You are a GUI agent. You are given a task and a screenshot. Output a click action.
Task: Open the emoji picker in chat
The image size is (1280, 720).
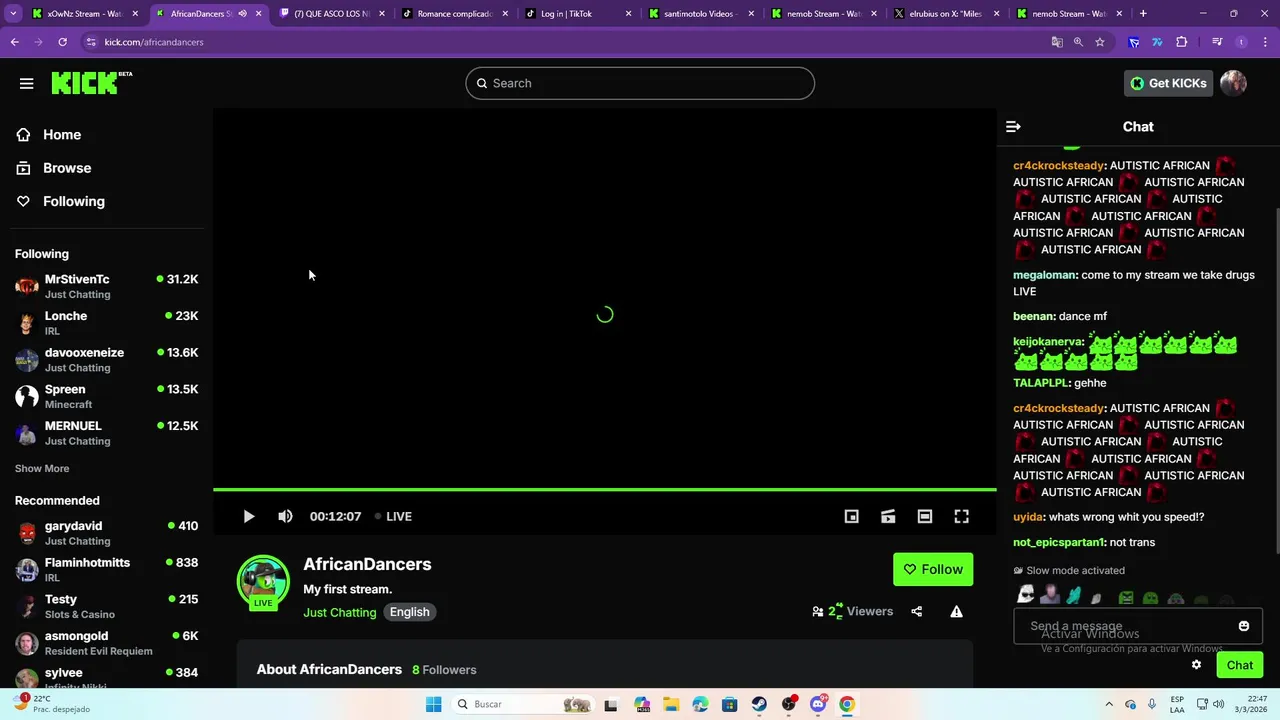(x=1244, y=626)
